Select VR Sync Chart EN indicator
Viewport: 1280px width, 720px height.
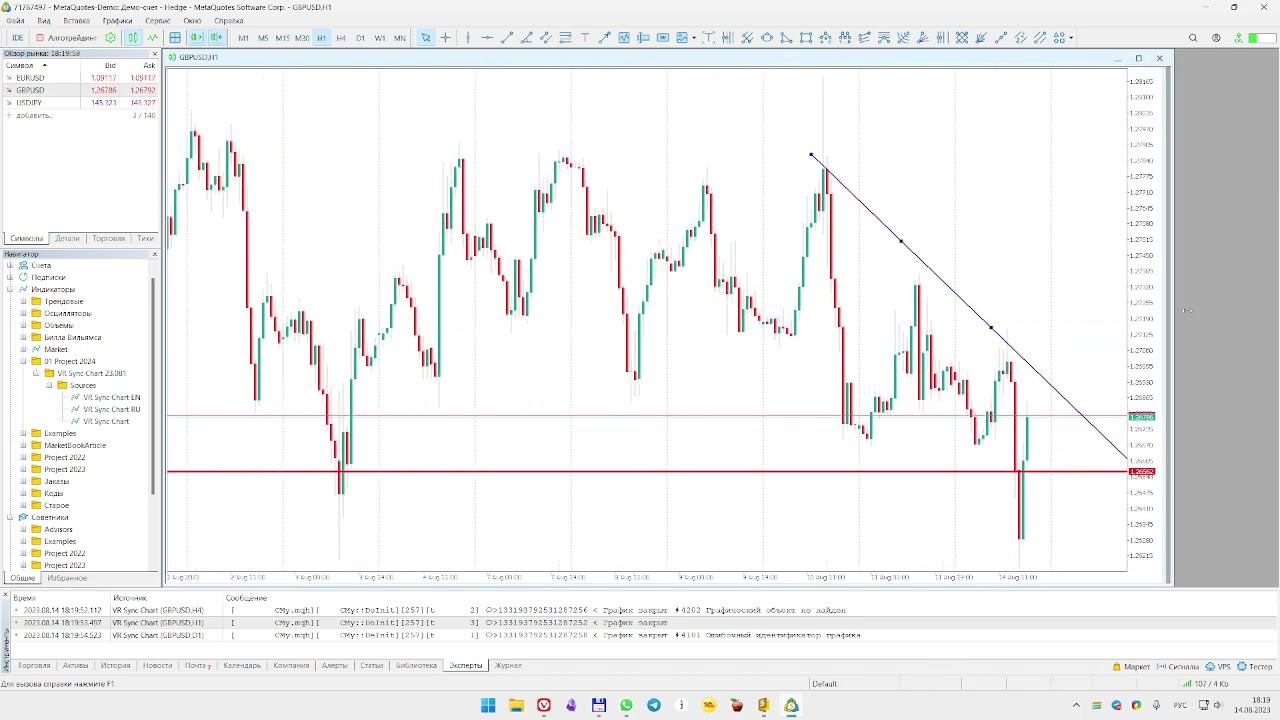(111, 398)
